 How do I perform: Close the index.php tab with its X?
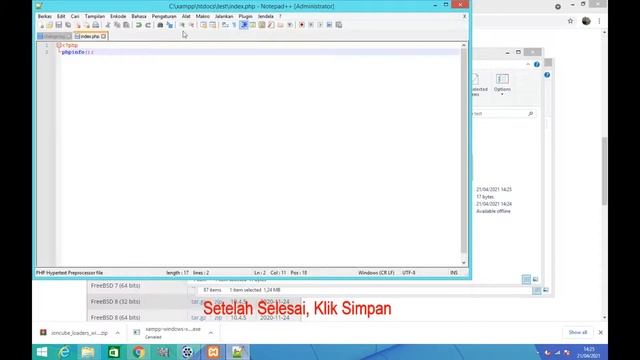(x=104, y=36)
